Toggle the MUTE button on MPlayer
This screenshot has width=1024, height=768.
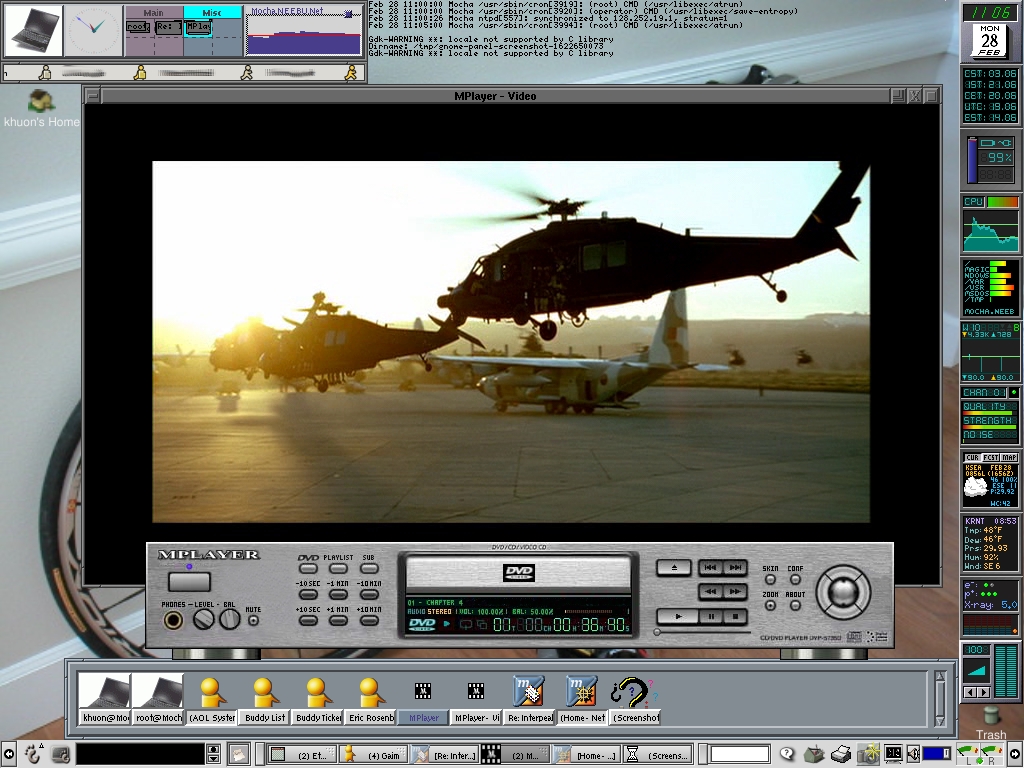point(253,620)
